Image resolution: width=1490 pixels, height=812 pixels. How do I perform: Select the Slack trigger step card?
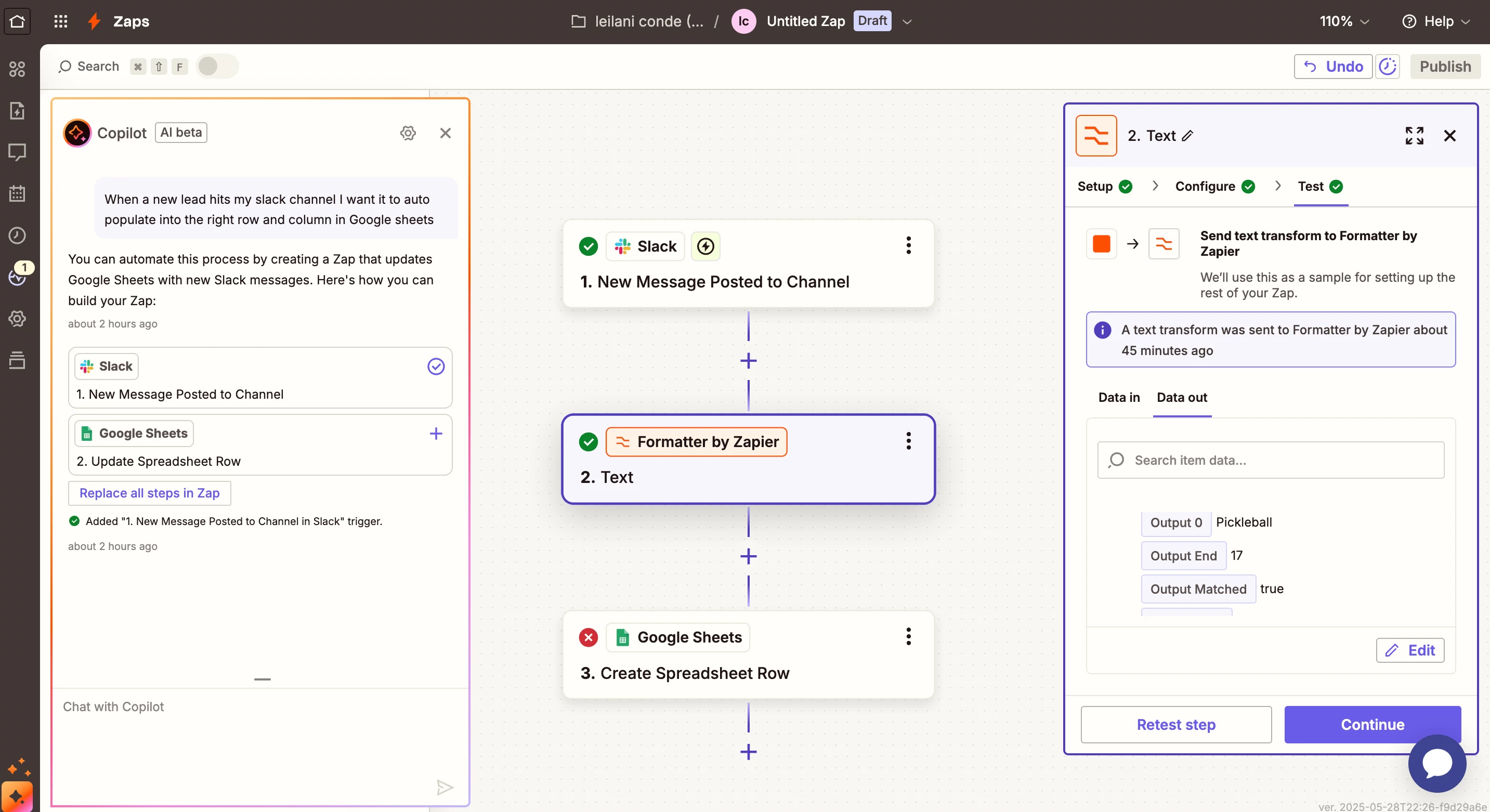(749, 263)
